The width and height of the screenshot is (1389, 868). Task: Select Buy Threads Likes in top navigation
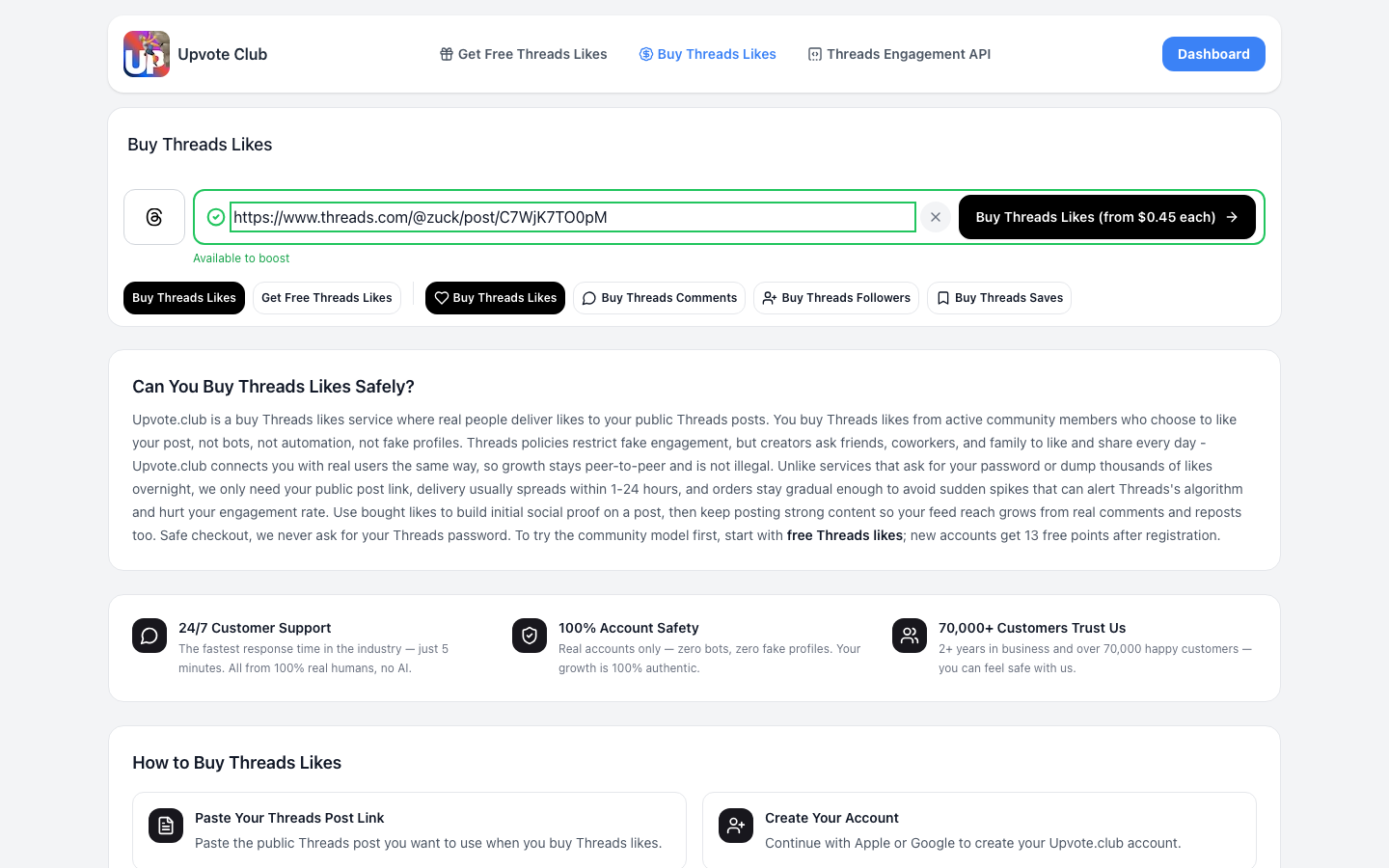pyautogui.click(x=707, y=54)
